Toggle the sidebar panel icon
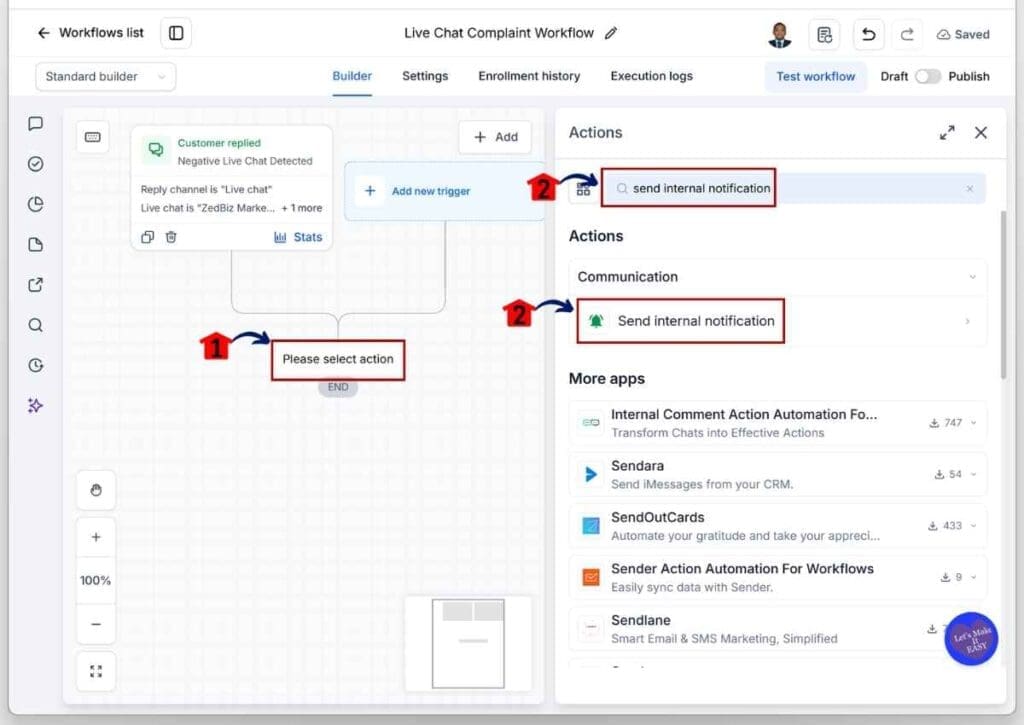The height and width of the screenshot is (725, 1024). (x=176, y=33)
